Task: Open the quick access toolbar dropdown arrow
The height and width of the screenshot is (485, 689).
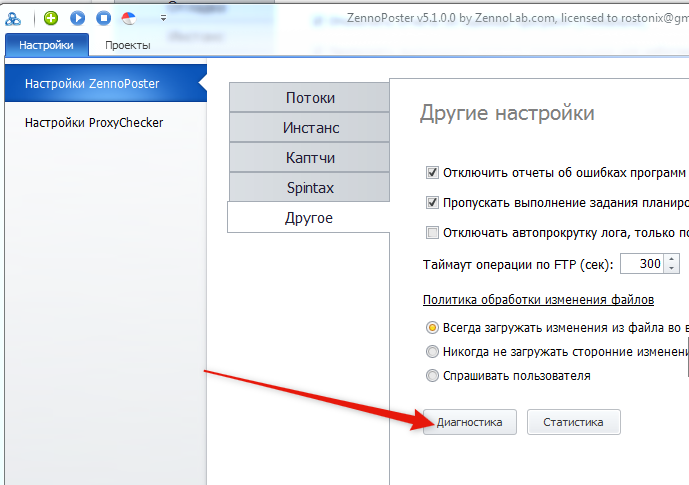Action: (163, 18)
